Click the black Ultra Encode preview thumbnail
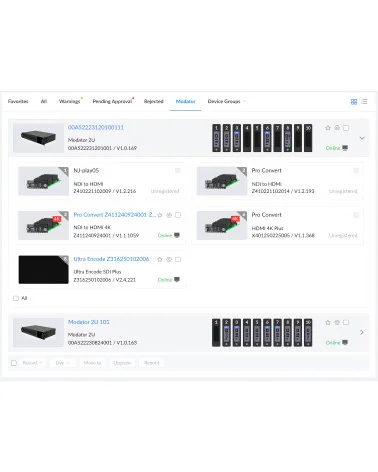Screen dimensions: 378x472 pyautogui.click(x=43, y=270)
